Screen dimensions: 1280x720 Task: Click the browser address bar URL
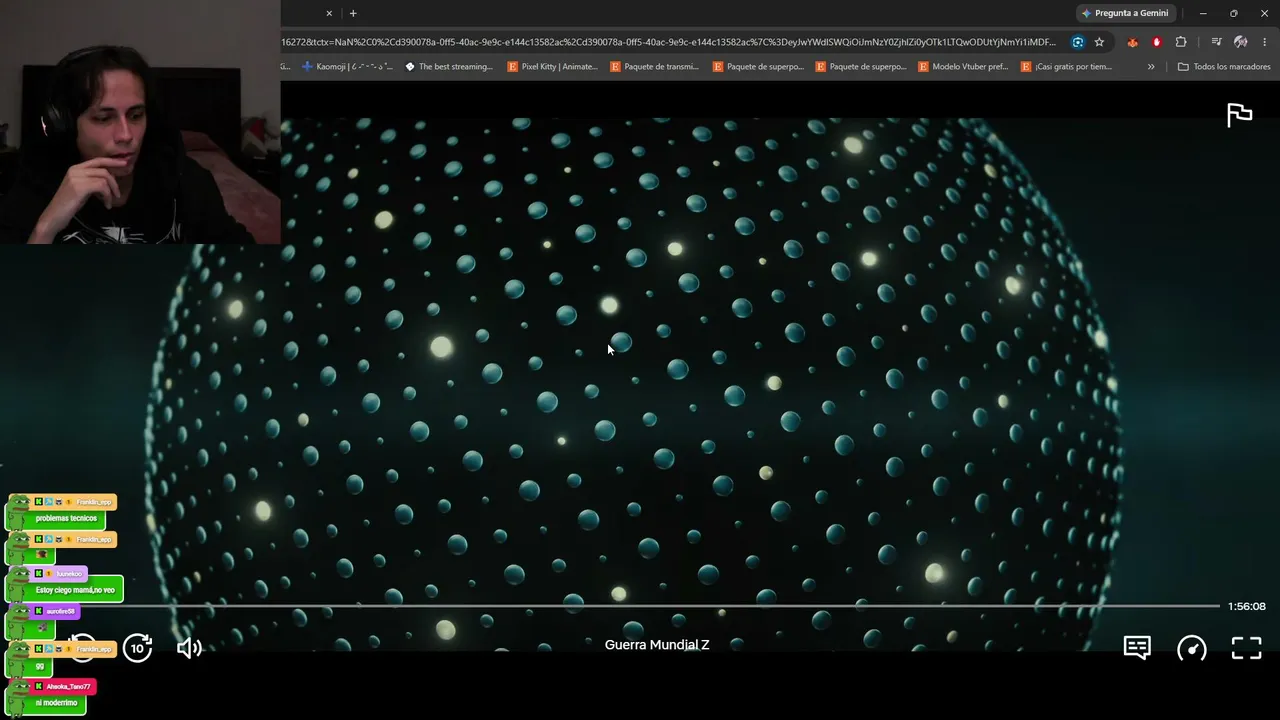669,42
